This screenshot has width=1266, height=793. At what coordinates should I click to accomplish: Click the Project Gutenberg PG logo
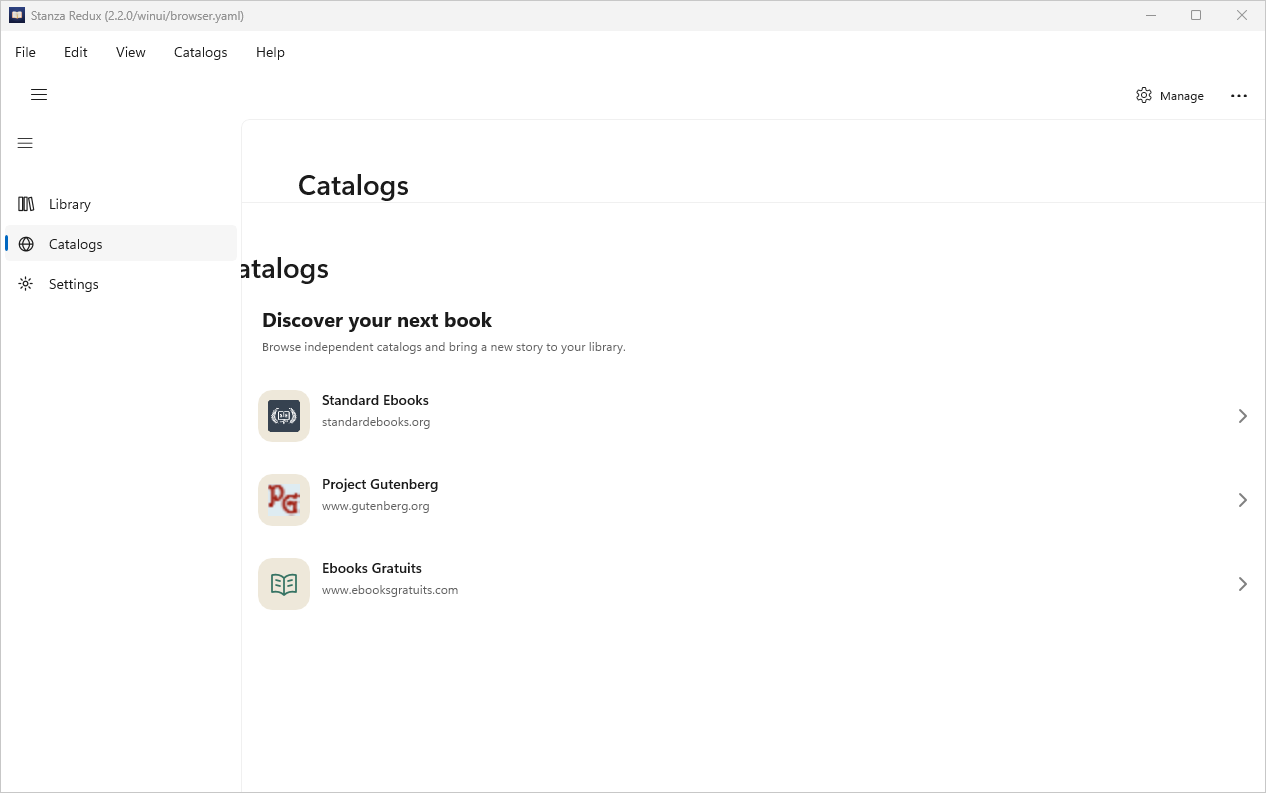coord(284,500)
